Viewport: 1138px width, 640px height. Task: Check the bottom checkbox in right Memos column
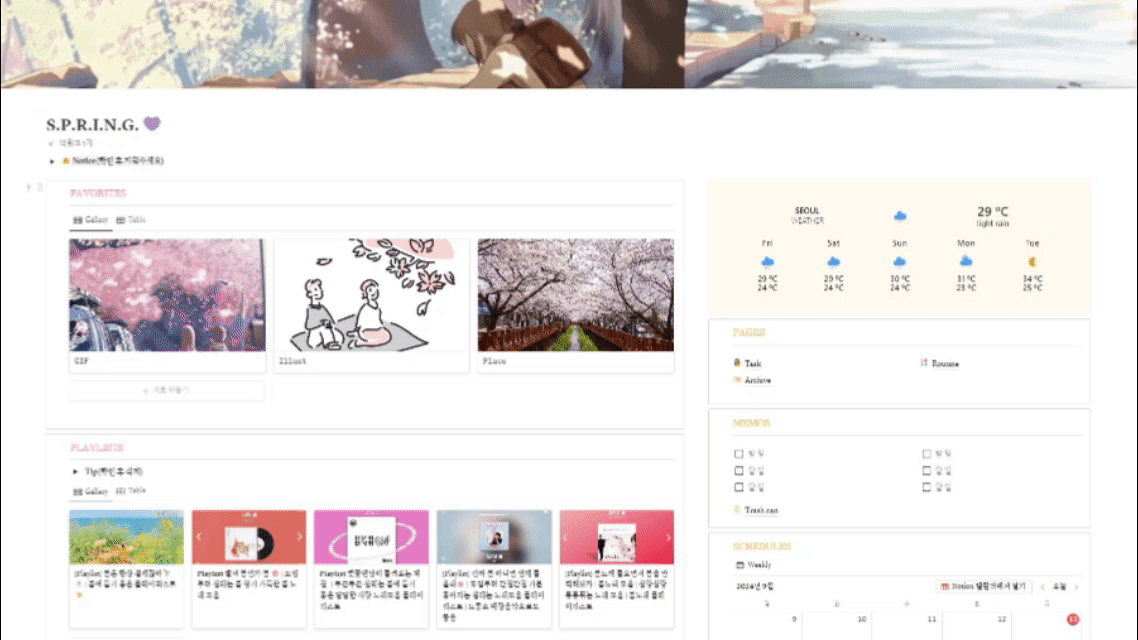(926, 487)
